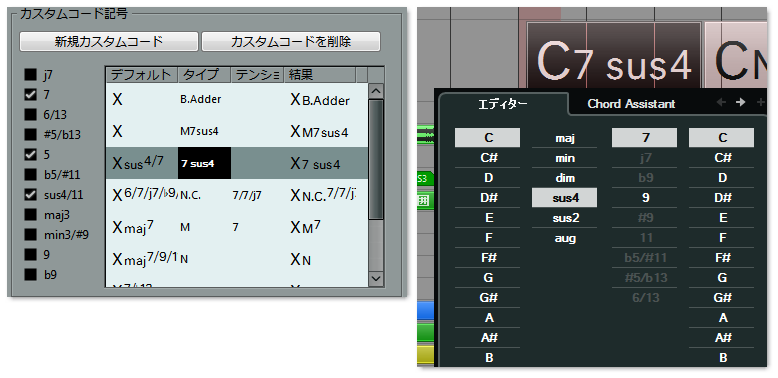Select the min chord type
778x378 pixels.
click(x=565, y=158)
